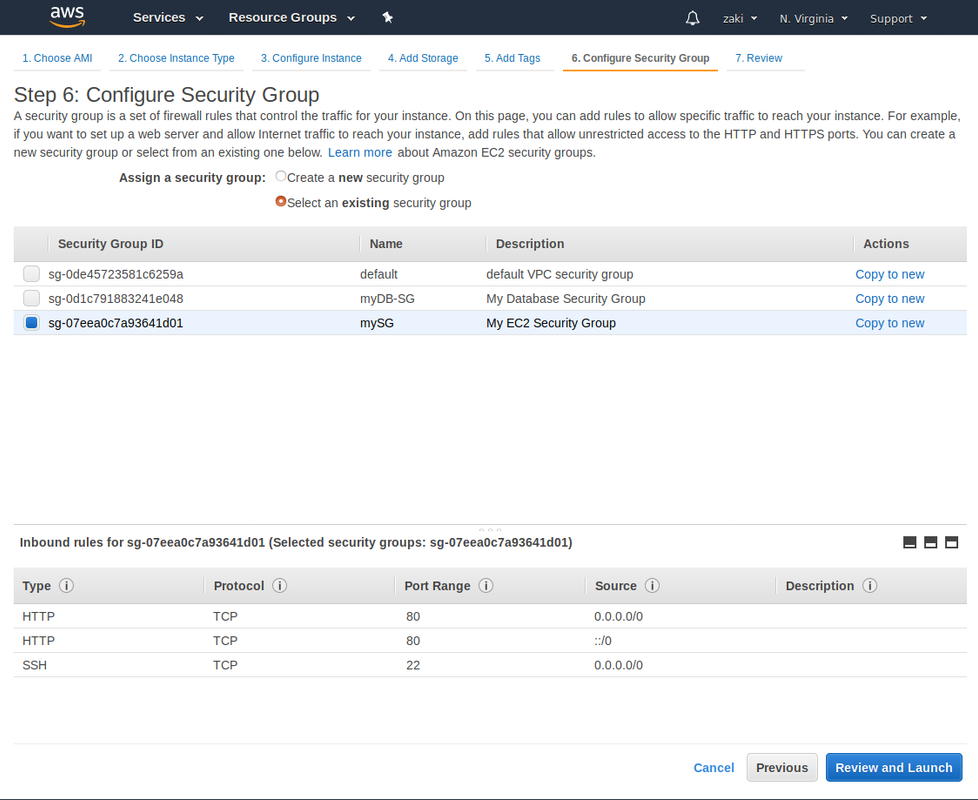Screen dimensions: 978x800
Task: Show info tooltip for Source column
Action: [652, 586]
